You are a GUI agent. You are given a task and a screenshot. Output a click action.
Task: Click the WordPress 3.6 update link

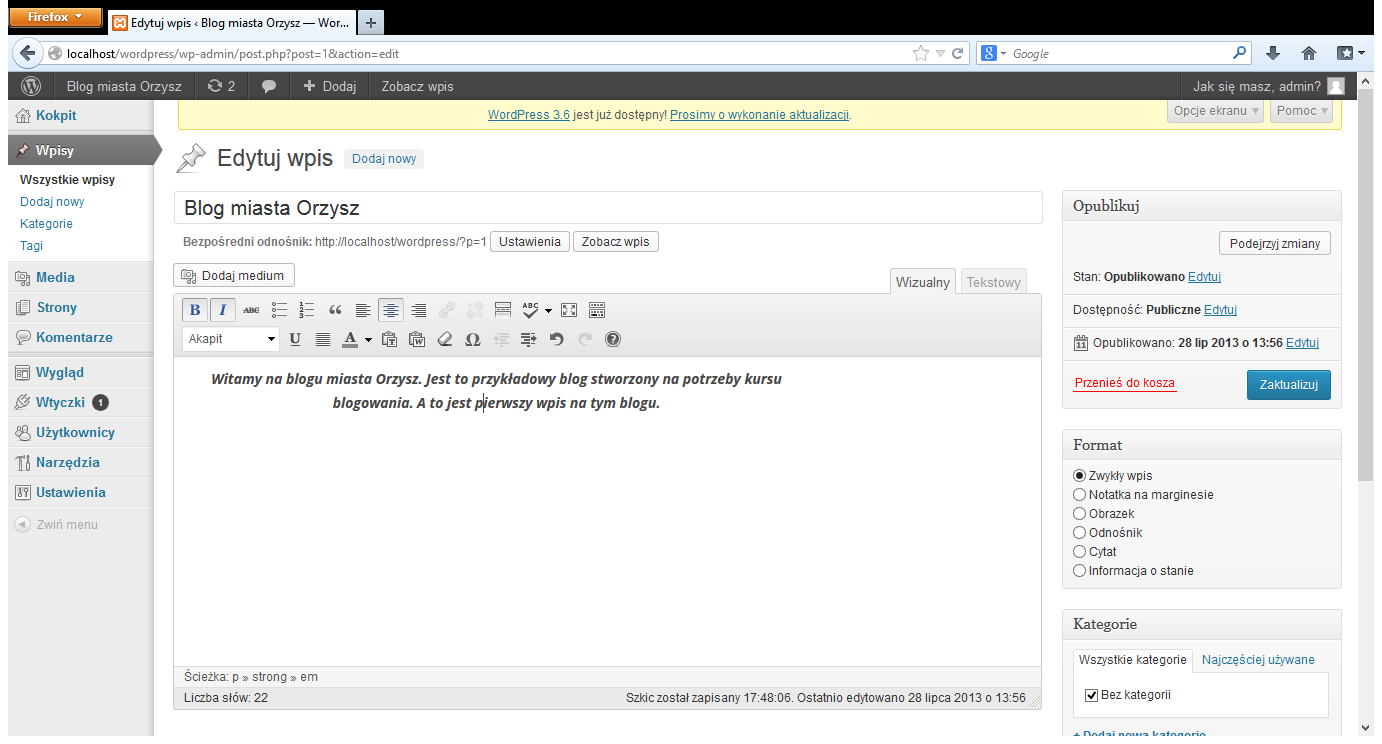[529, 115]
